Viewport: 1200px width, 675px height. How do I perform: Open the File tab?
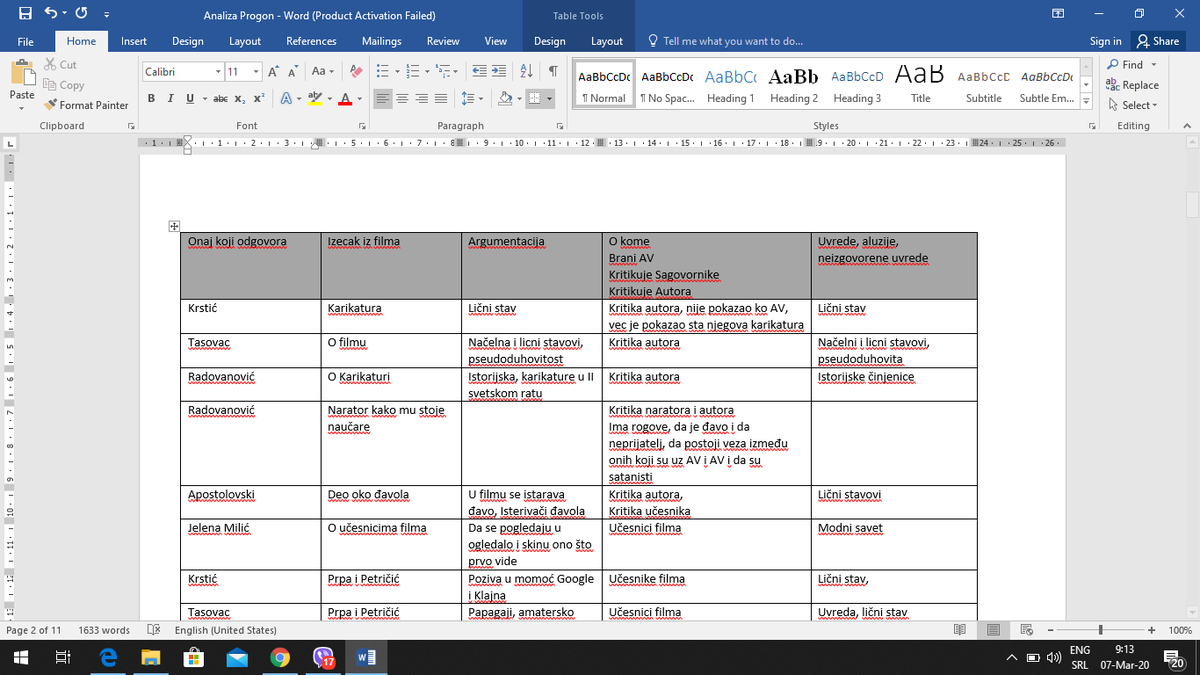[26, 41]
